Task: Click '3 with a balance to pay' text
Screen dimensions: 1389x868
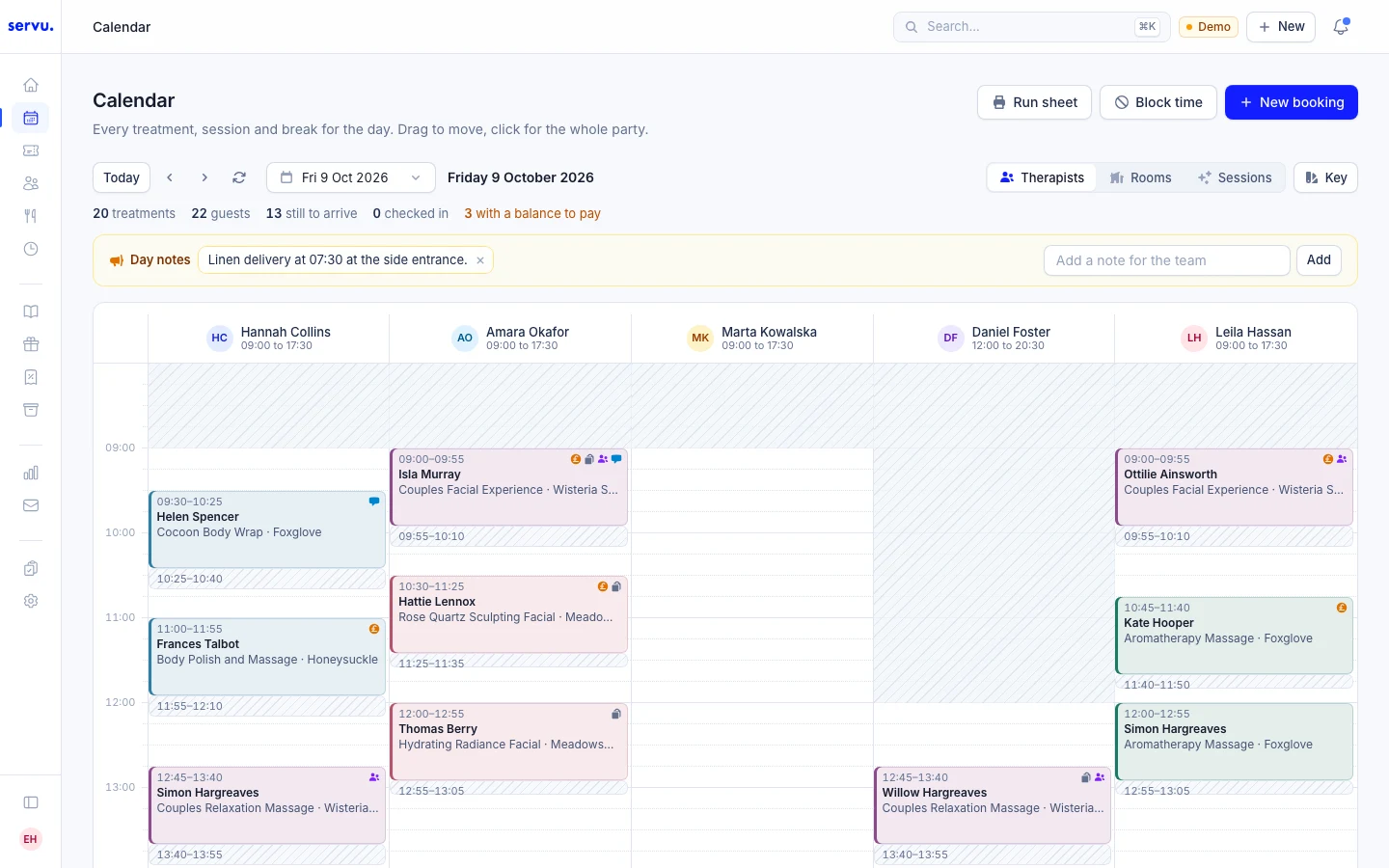Action: (x=532, y=214)
